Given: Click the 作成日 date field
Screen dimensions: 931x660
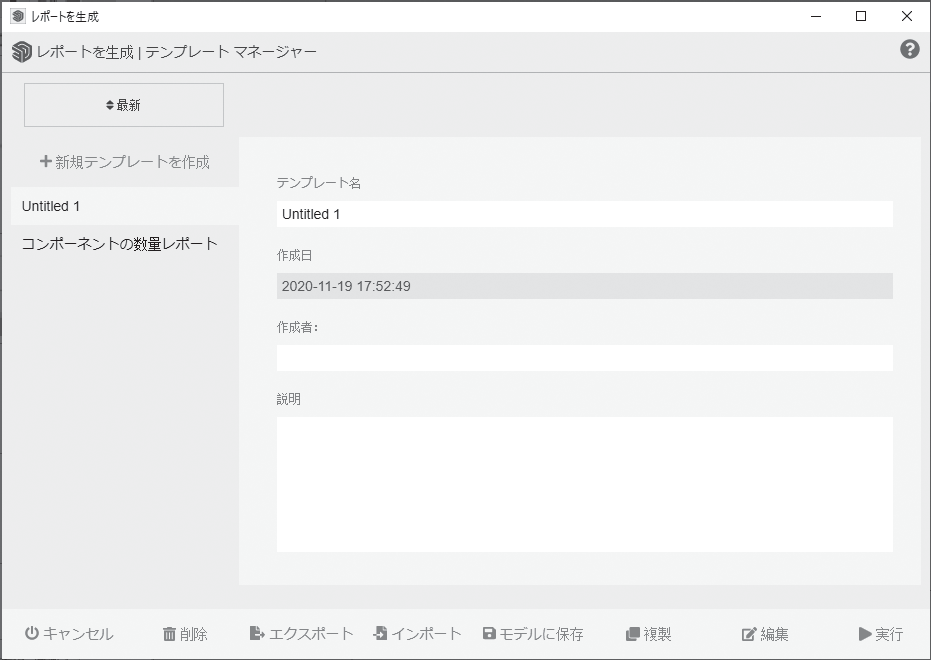Looking at the screenshot, I should pos(585,286).
